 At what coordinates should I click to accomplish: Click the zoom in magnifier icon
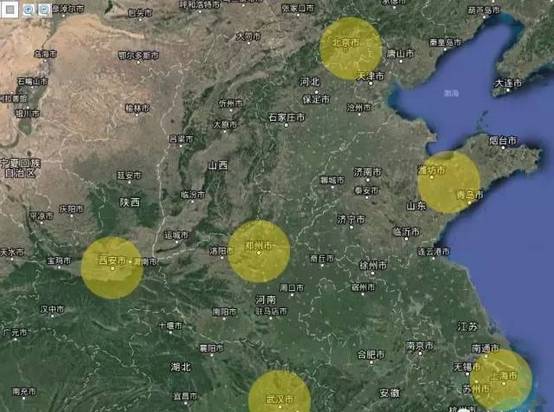coord(29,10)
